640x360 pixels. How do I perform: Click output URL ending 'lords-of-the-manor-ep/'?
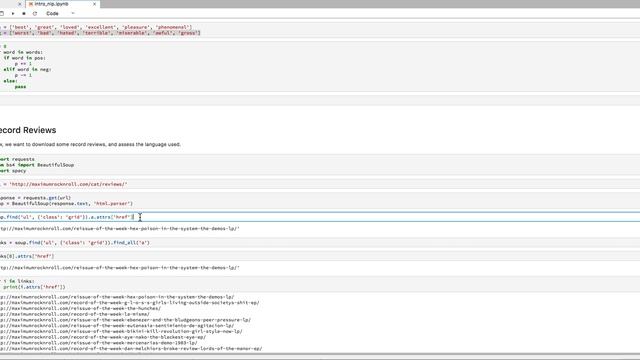point(131,349)
